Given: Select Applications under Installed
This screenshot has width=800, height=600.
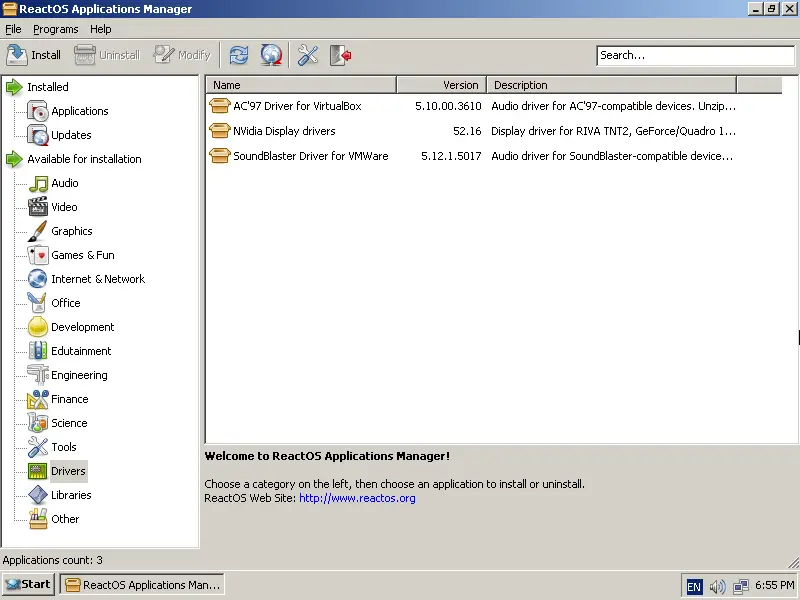Looking at the screenshot, I should pyautogui.click(x=80, y=111).
